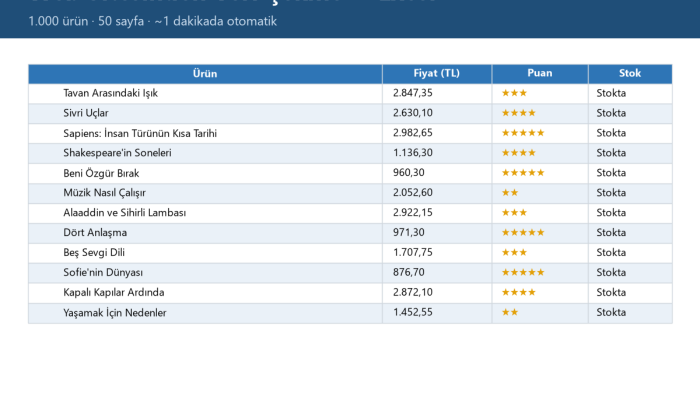Screen dimensions: 700x394
Task: Click the star rating for Yaşamak İçin Nedenler
Action: tap(510, 312)
